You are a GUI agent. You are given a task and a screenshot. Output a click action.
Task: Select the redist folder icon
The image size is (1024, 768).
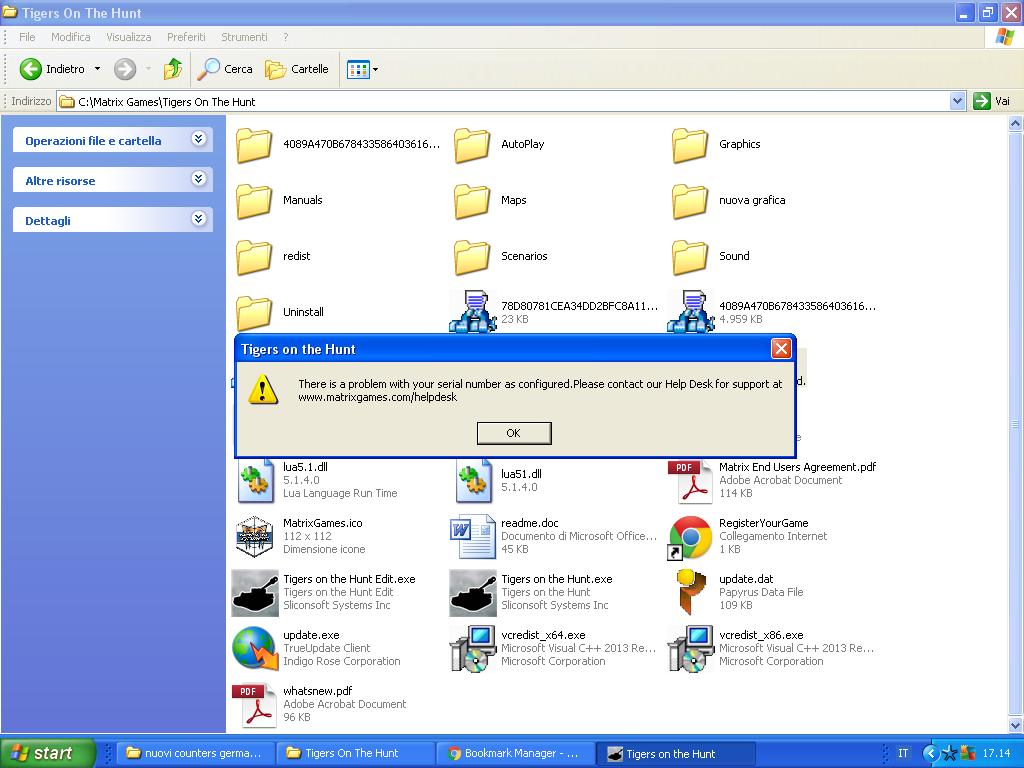(254, 257)
